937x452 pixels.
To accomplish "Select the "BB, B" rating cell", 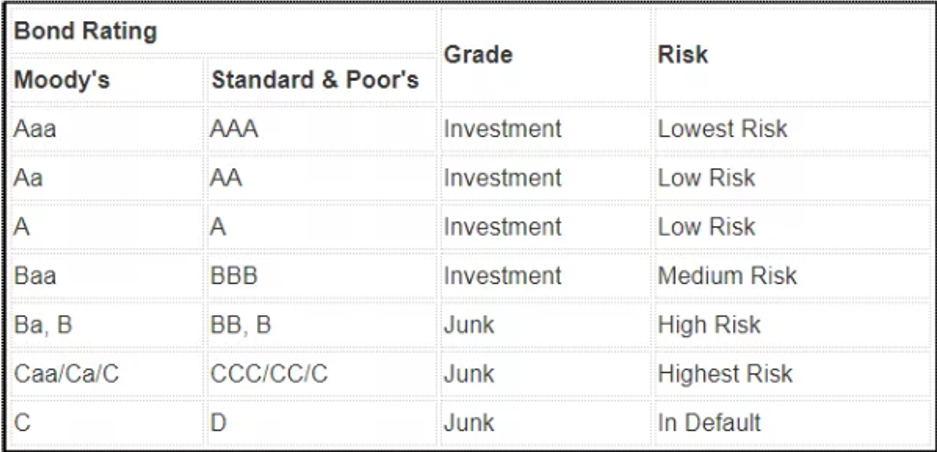I will click(x=241, y=325).
